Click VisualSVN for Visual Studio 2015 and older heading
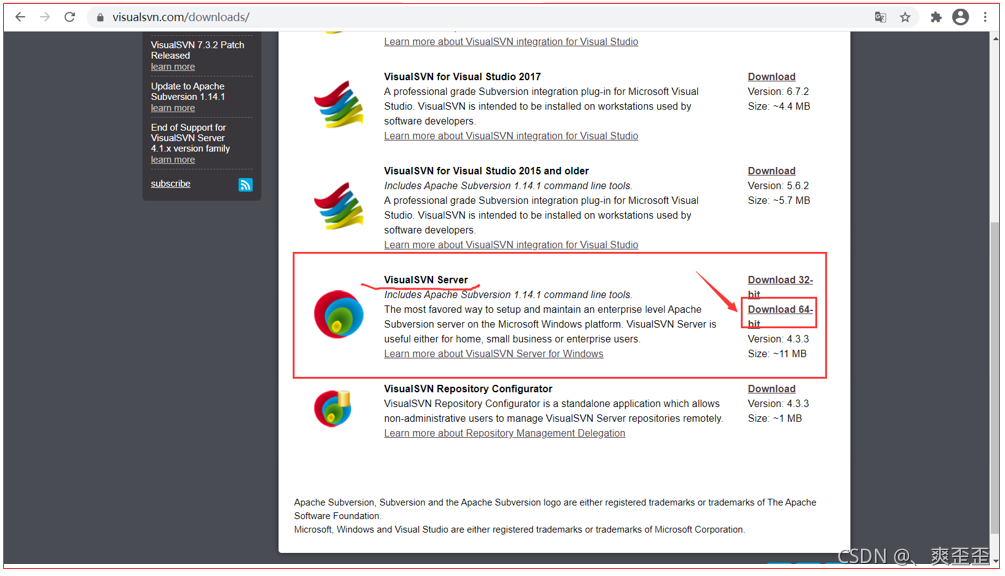The image size is (1005, 576). 486,170
